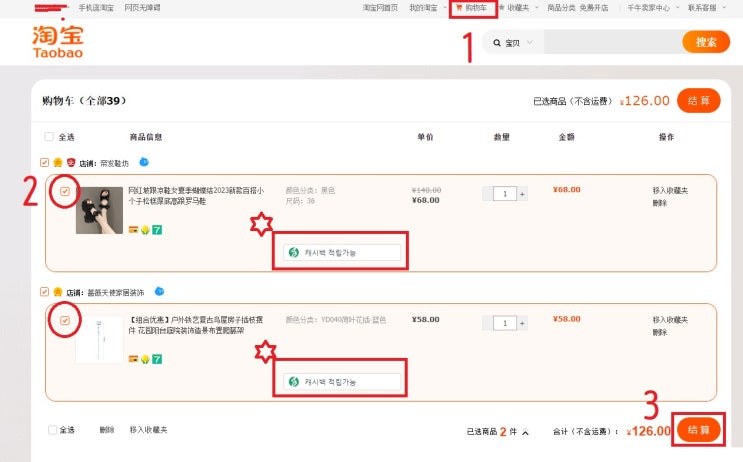Open the 帝发鞋坊 shop name link
The height and width of the screenshot is (462, 743).
pyautogui.click(x=114, y=163)
